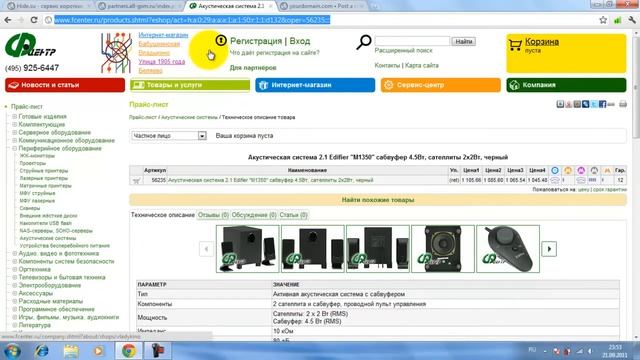
Task: Open Карта сайта link
Action: [x=422, y=65]
